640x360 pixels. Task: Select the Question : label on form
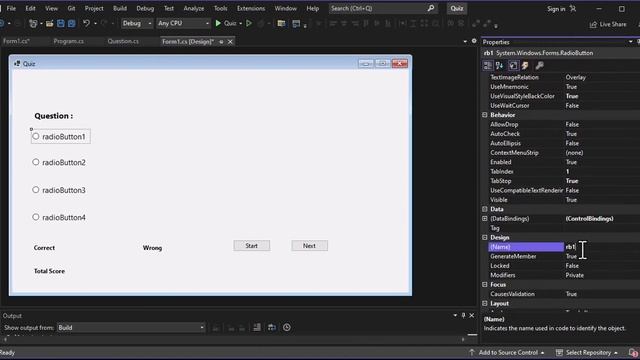point(53,116)
